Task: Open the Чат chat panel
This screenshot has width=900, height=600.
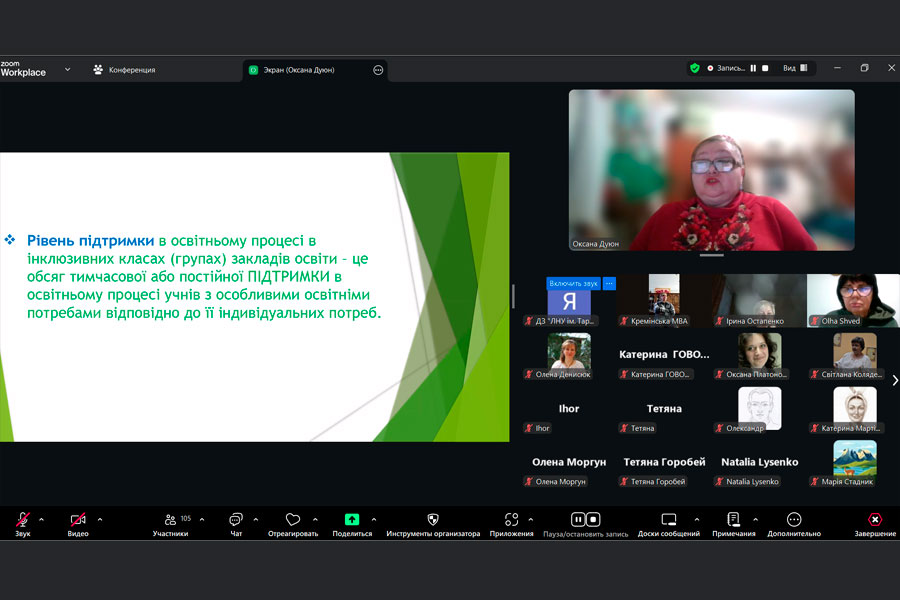Action: [236, 520]
